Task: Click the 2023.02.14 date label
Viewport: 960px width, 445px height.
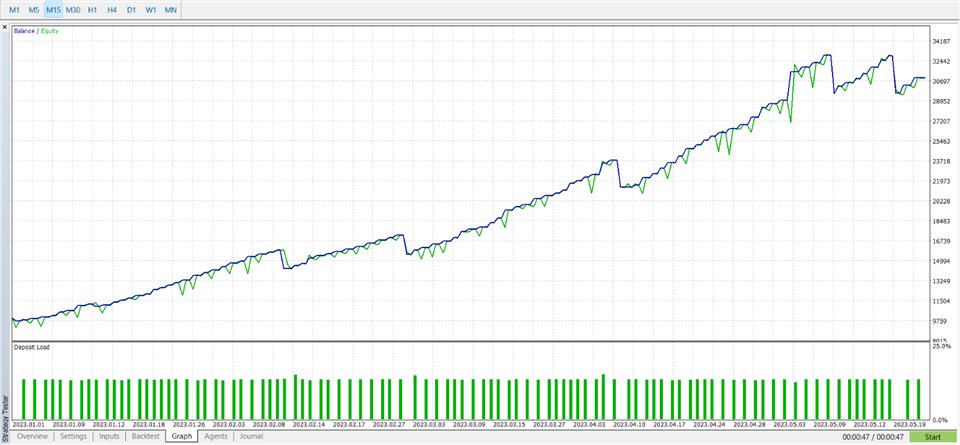Action: point(310,424)
